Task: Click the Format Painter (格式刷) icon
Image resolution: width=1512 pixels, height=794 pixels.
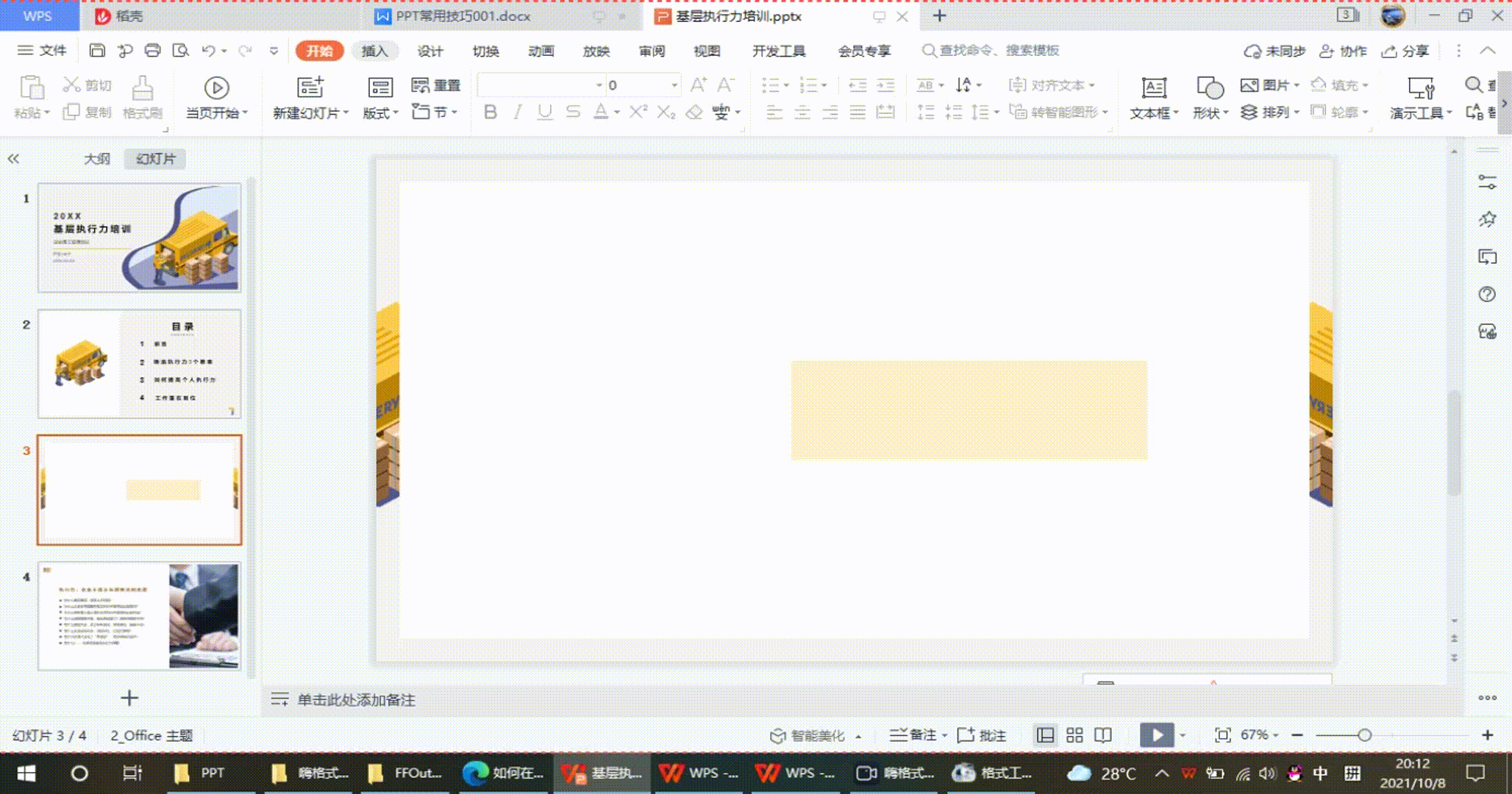Action: point(142,88)
